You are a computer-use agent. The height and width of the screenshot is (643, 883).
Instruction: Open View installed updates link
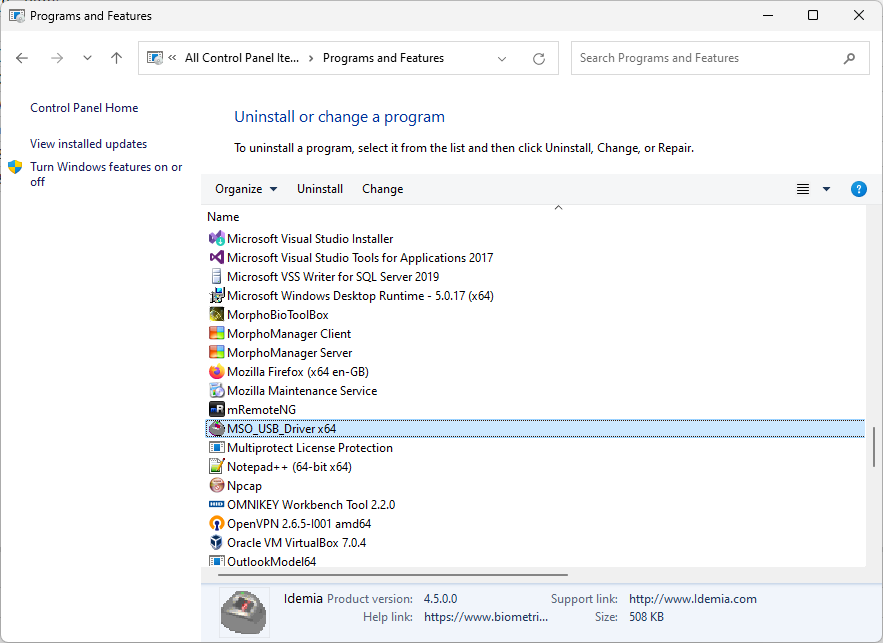88,144
